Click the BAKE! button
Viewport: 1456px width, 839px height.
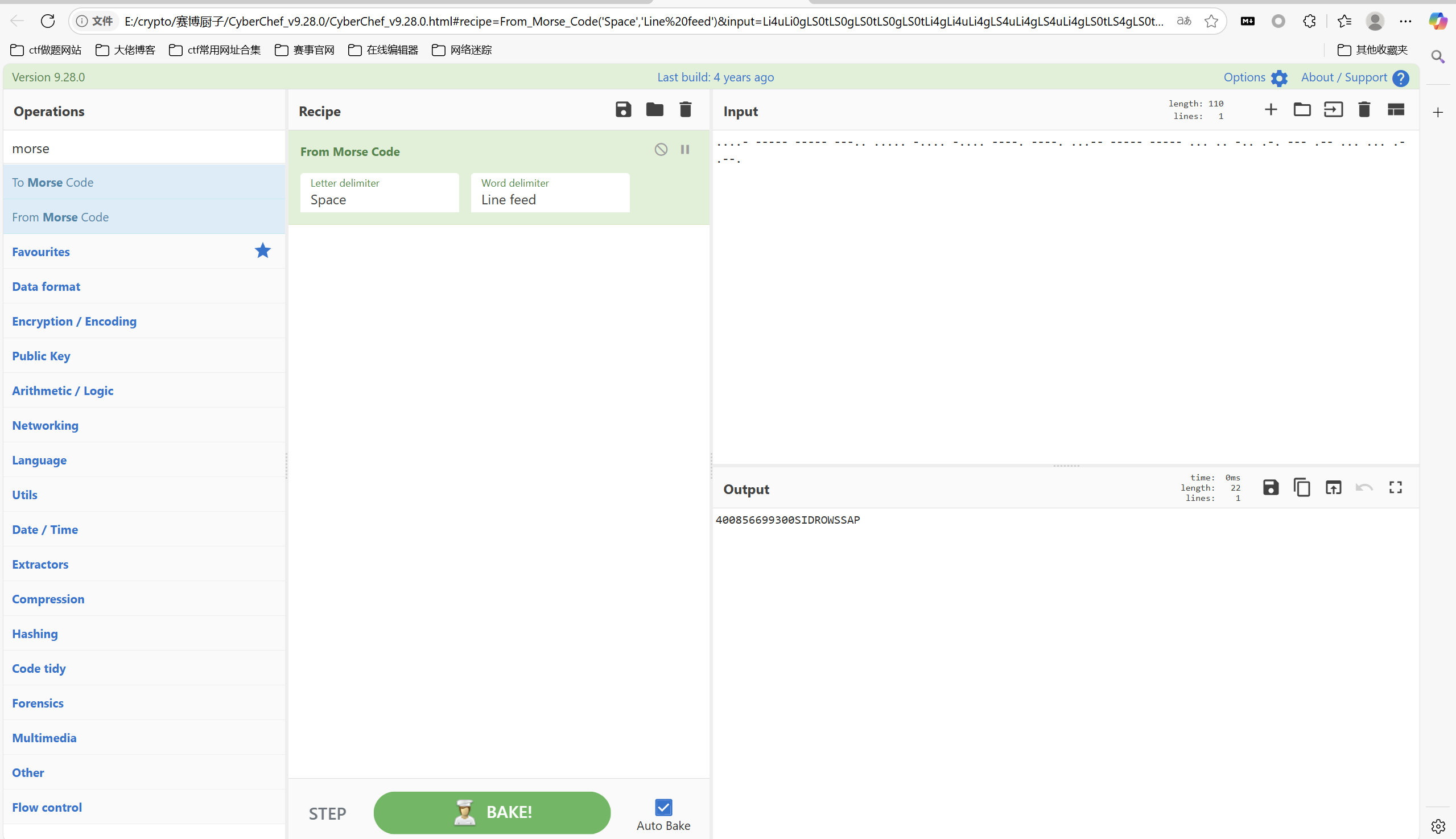click(x=492, y=812)
